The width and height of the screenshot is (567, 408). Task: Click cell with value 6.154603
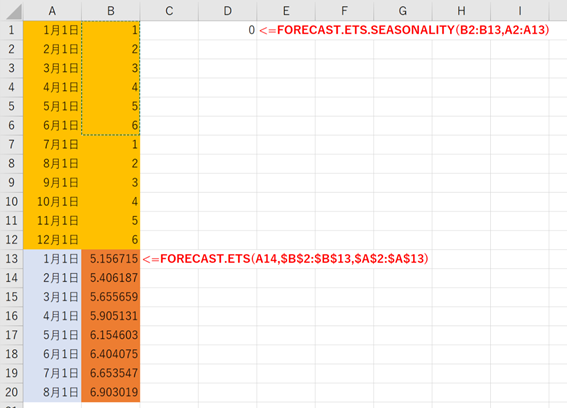pos(111,335)
